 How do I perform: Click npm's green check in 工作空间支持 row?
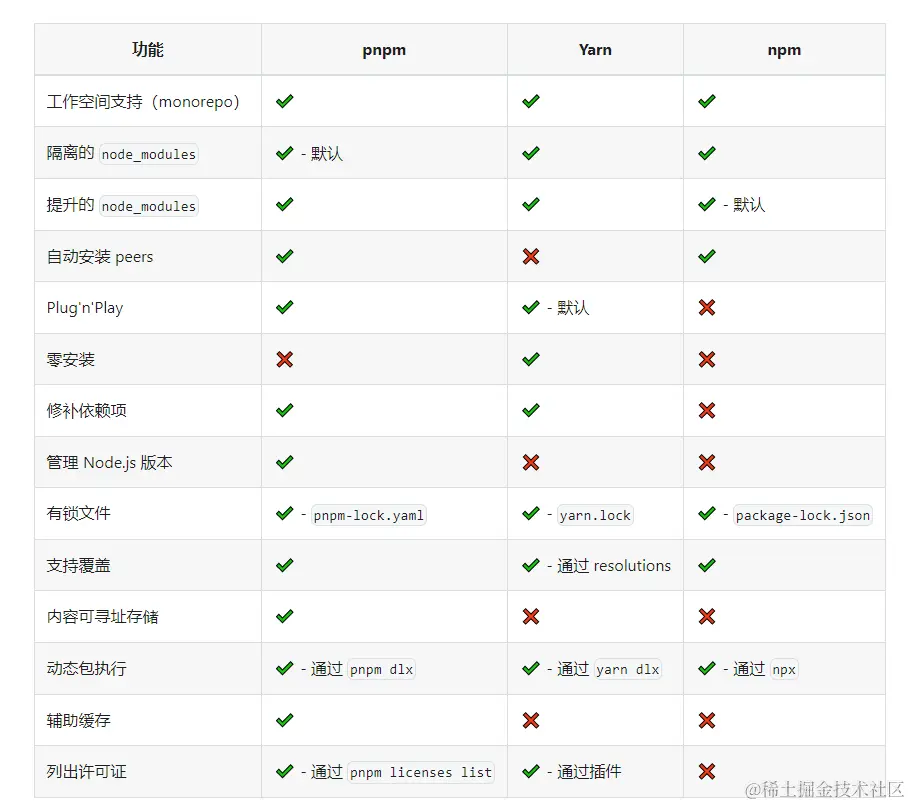[707, 101]
